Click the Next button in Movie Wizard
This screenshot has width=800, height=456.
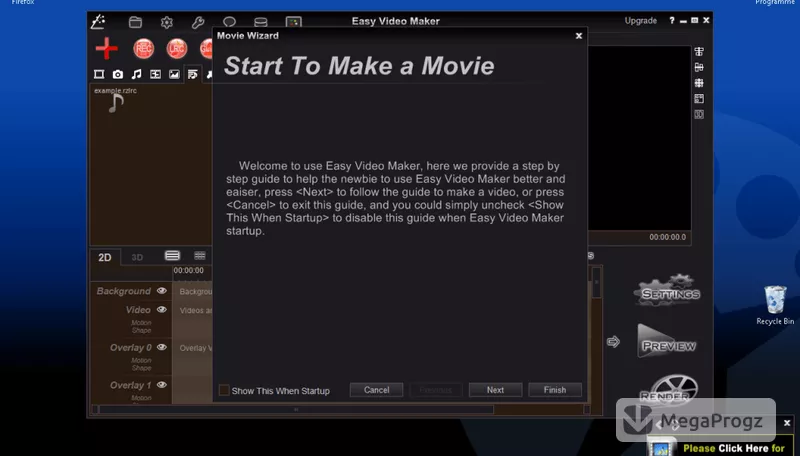[x=495, y=390]
